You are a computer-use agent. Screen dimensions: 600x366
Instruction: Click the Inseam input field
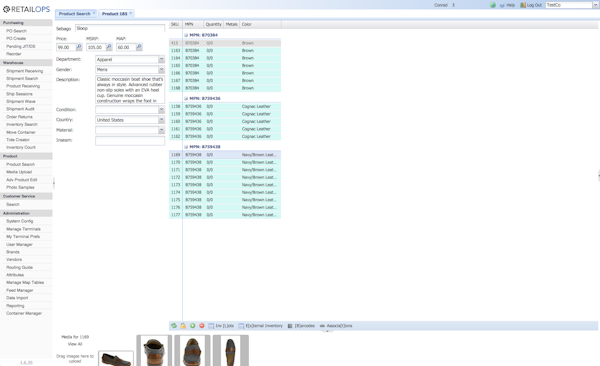(x=130, y=141)
